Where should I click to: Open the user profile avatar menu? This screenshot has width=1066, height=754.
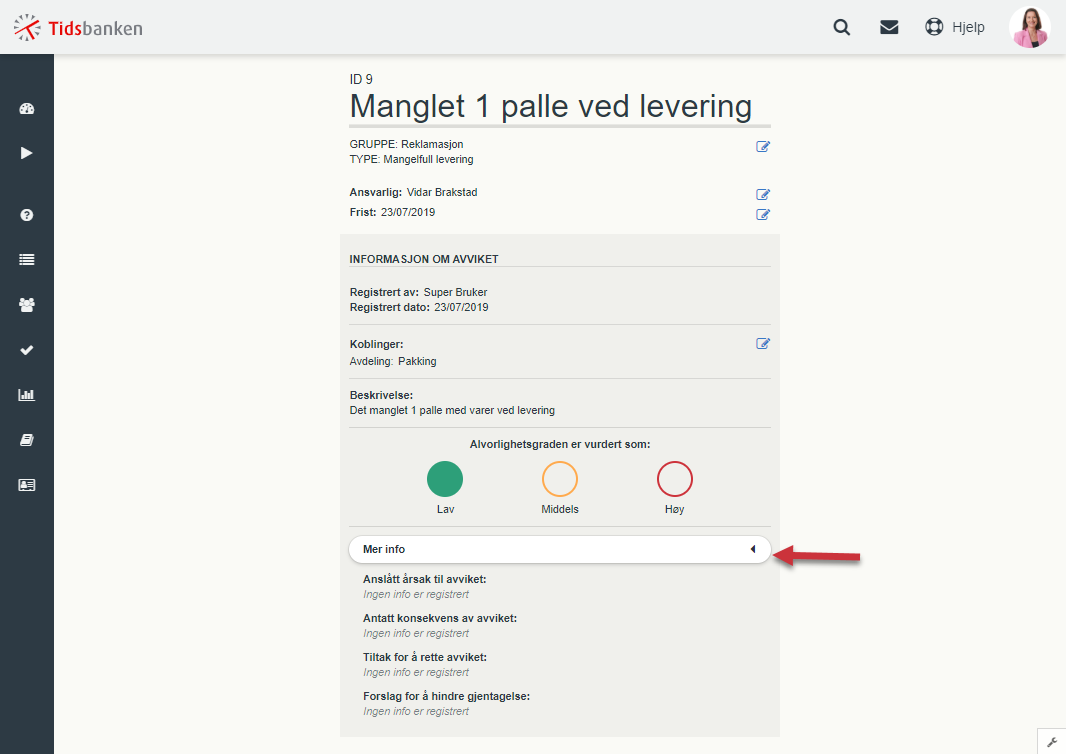pyautogui.click(x=1029, y=27)
